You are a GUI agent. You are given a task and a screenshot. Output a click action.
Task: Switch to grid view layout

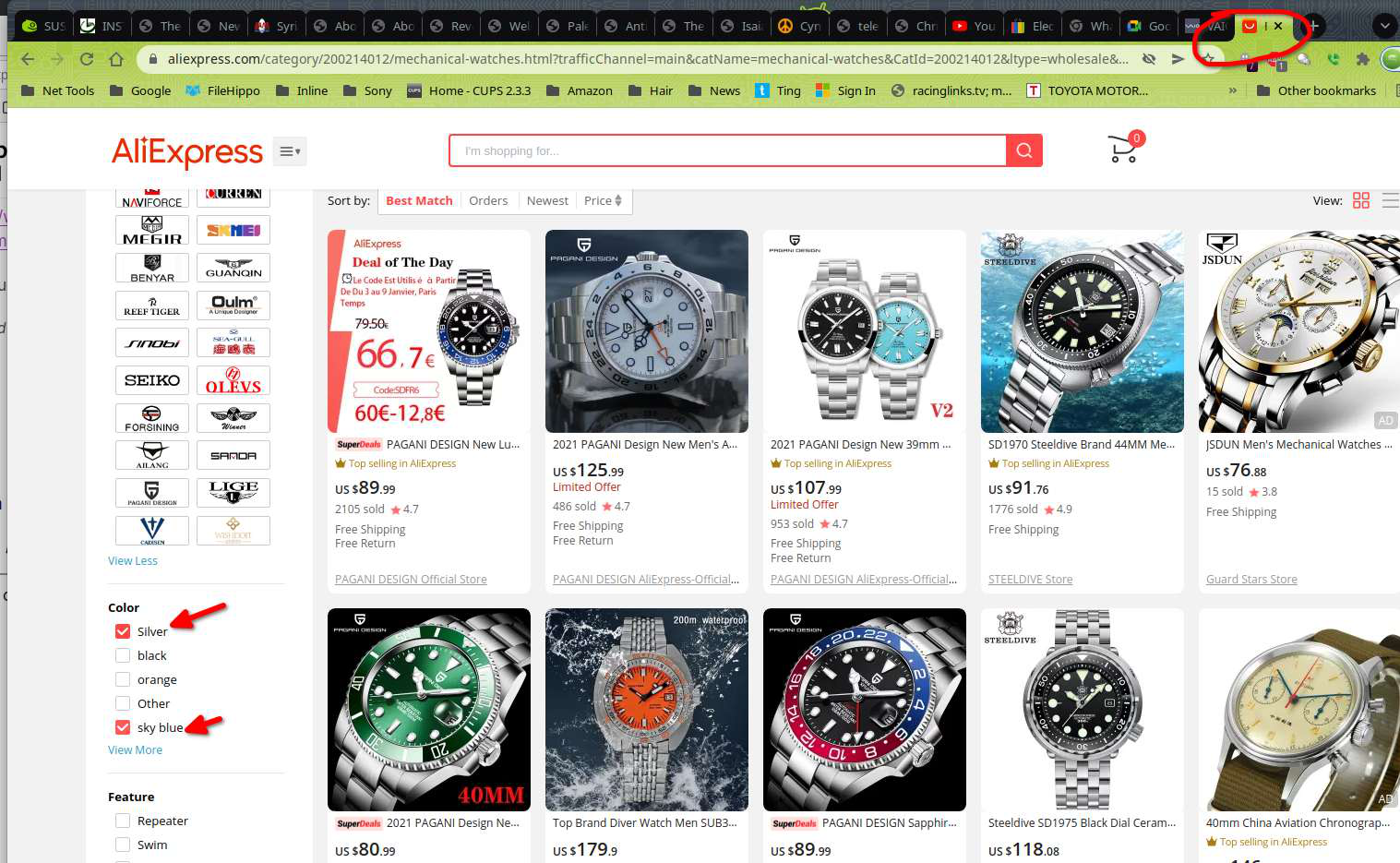pyautogui.click(x=1360, y=200)
